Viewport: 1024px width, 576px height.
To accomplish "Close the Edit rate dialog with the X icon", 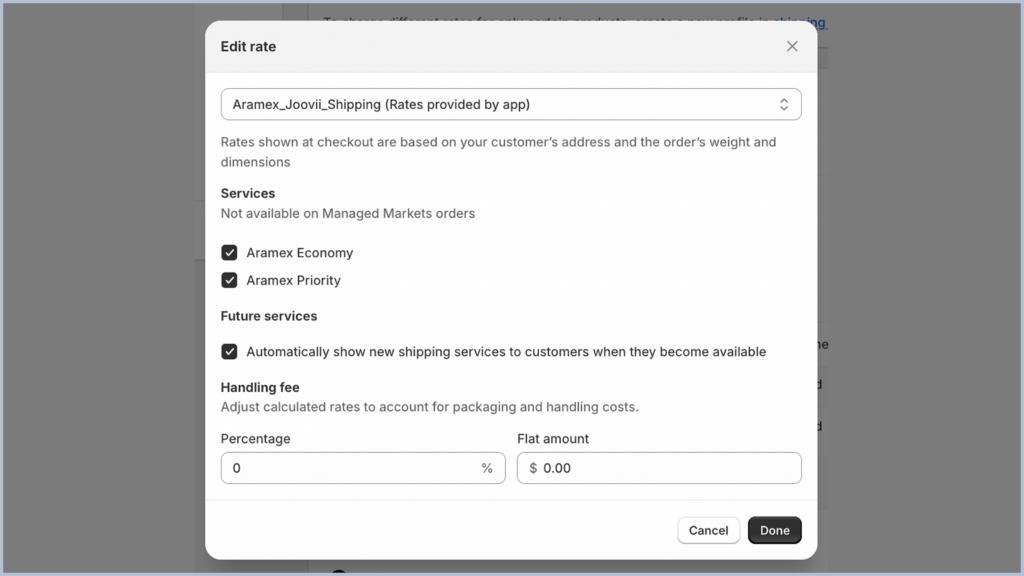I will [792, 46].
